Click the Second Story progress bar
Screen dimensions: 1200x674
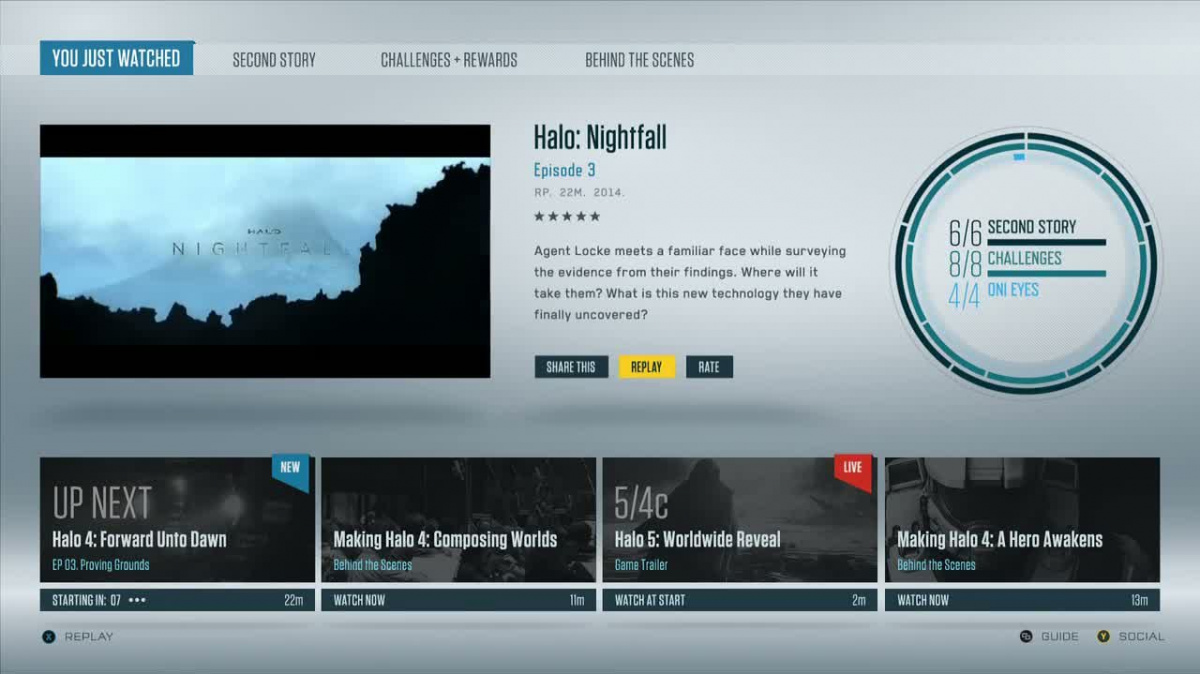(1046, 242)
